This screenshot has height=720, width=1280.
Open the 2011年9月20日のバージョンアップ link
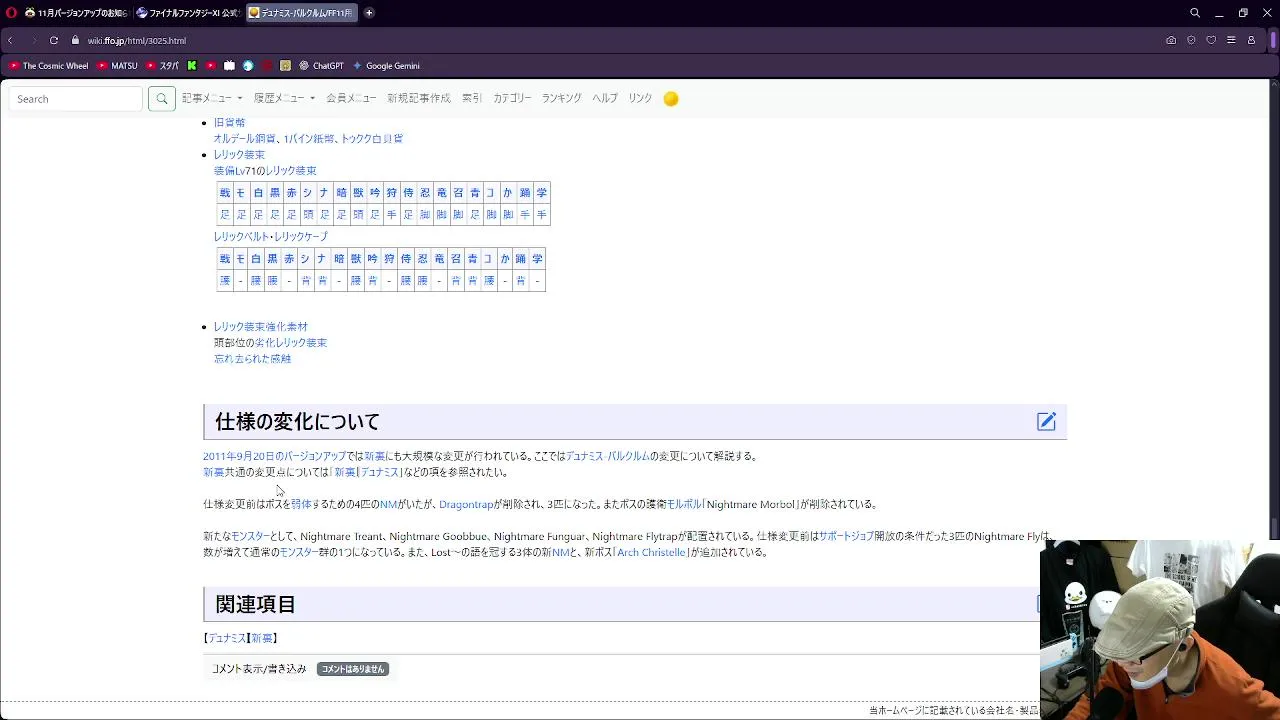(x=274, y=456)
